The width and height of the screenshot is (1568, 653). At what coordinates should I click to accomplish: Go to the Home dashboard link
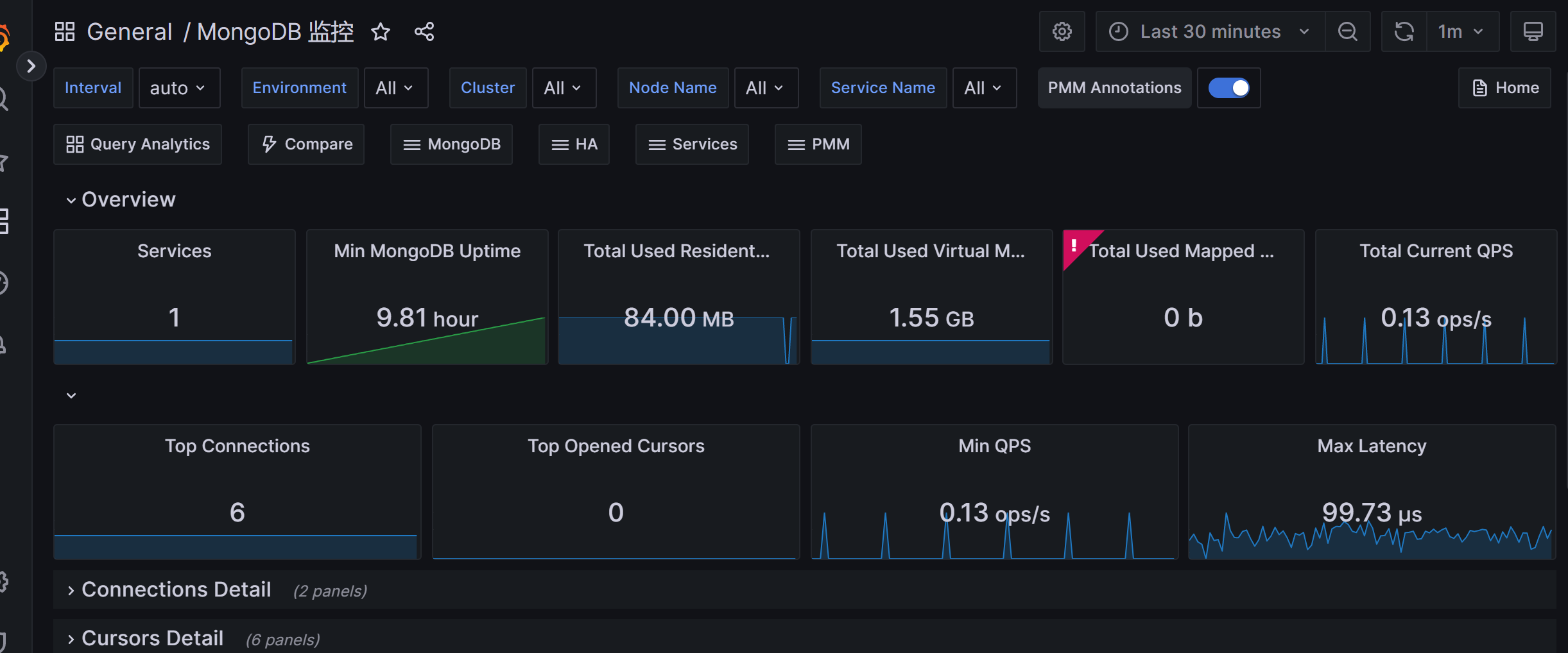(1505, 88)
